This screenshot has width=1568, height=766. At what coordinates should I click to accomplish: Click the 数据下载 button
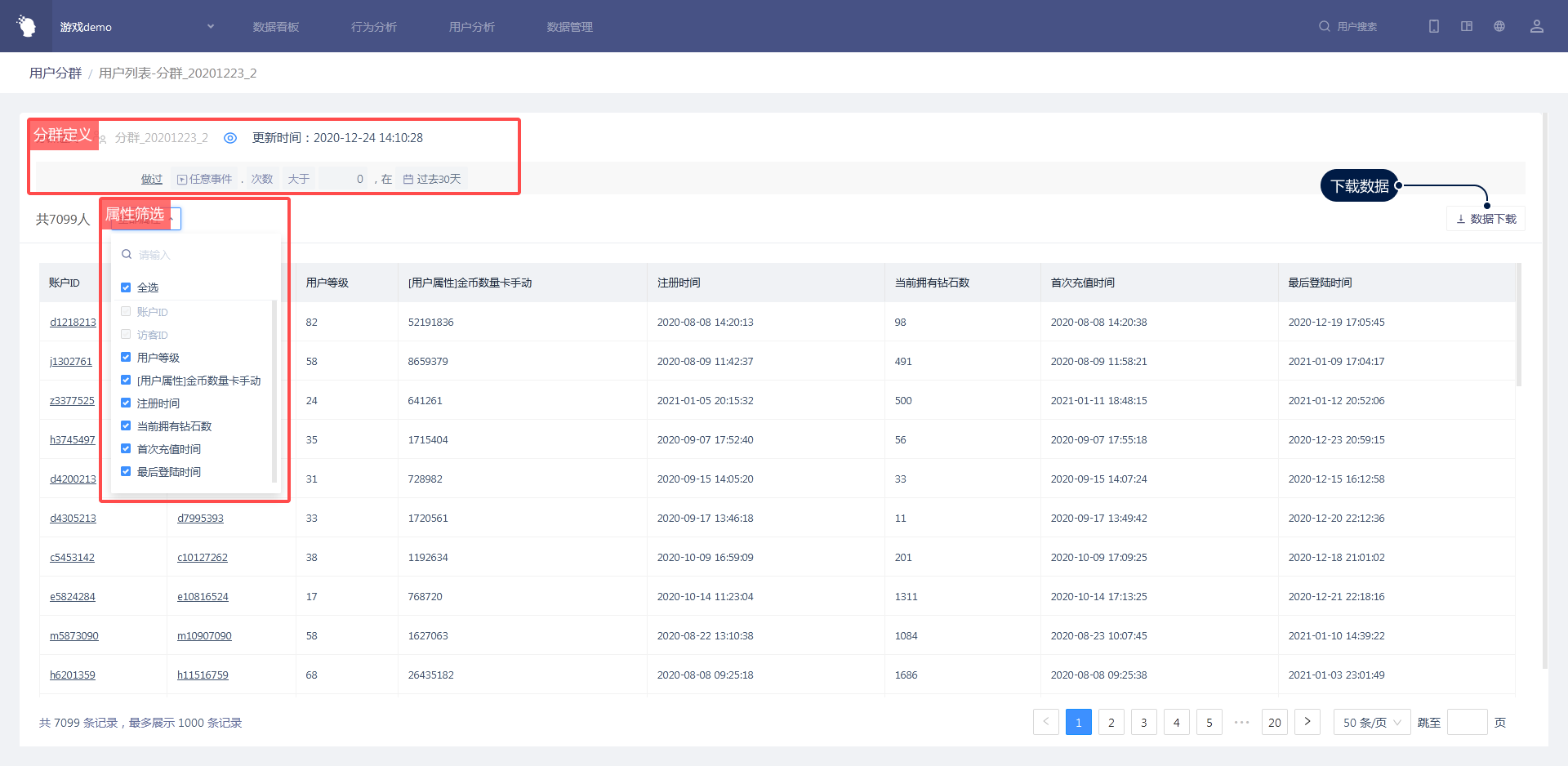click(x=1486, y=219)
